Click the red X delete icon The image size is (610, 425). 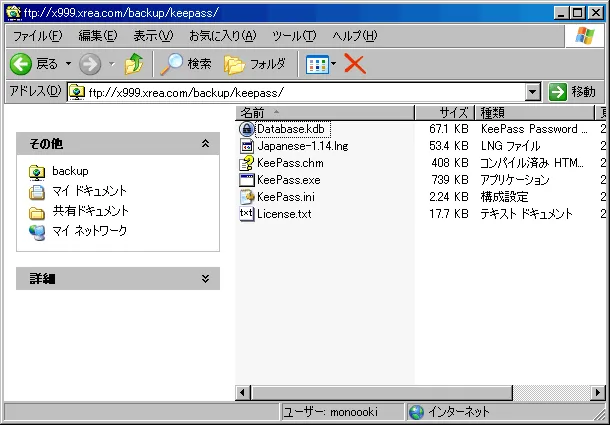(x=355, y=64)
